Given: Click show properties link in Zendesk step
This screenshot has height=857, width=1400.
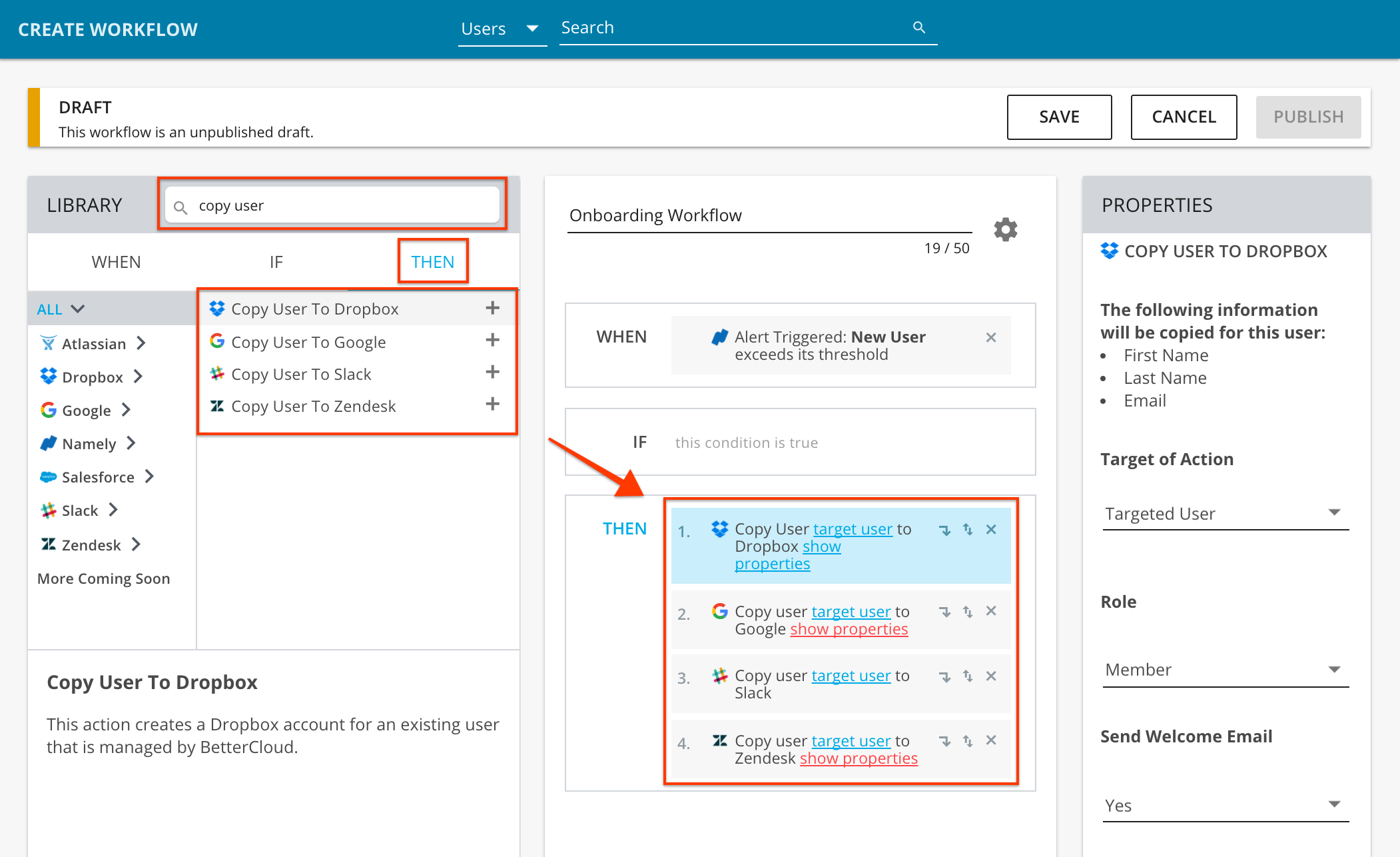Looking at the screenshot, I should tap(859, 758).
